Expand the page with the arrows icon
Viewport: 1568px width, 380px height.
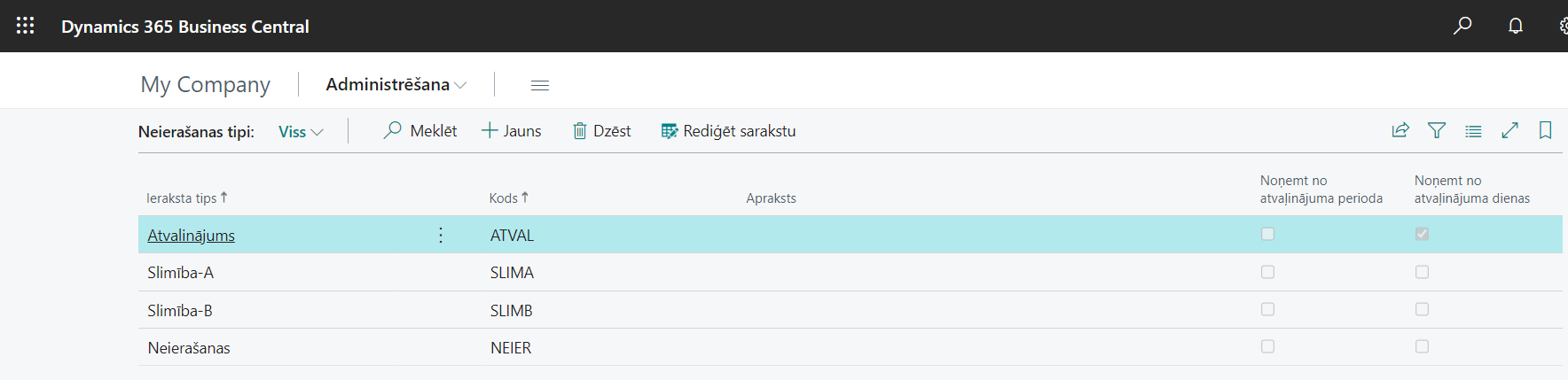[x=1509, y=131]
